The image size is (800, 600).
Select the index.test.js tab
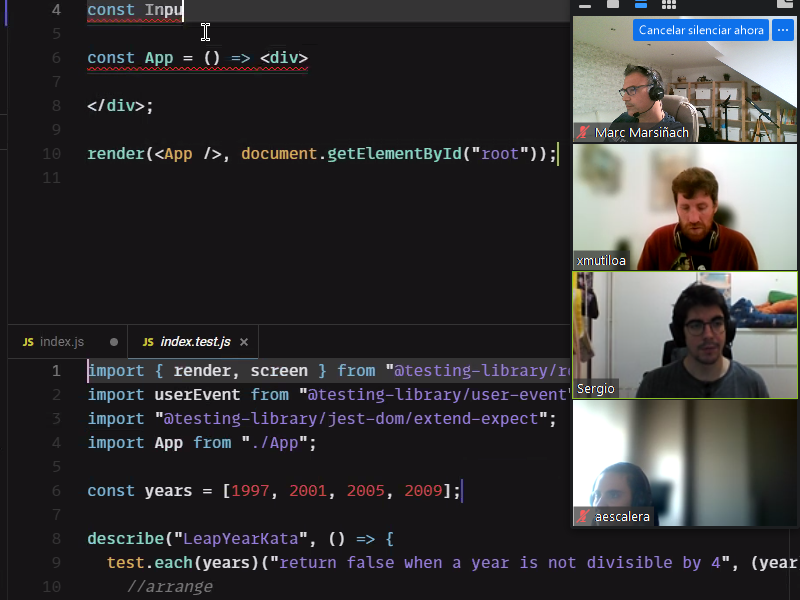tap(193, 342)
